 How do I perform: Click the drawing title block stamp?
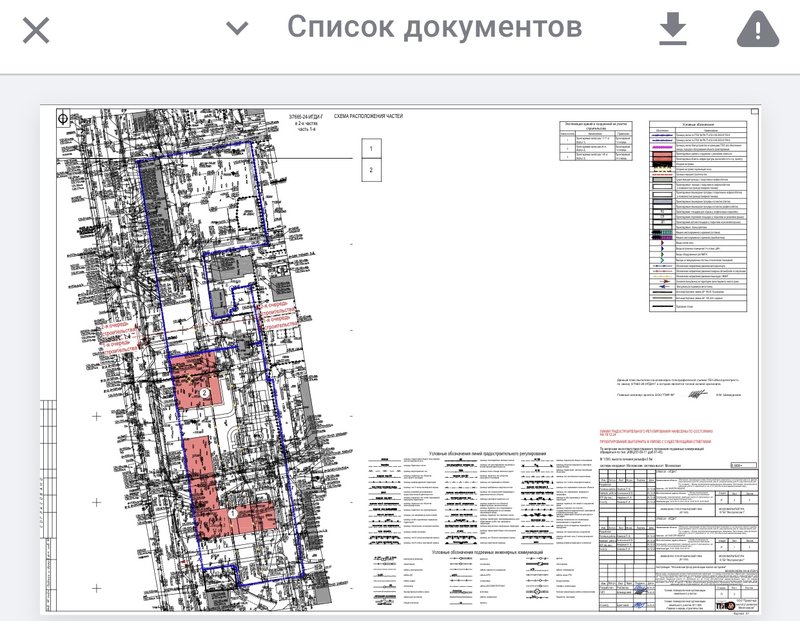pyautogui.click(x=678, y=540)
